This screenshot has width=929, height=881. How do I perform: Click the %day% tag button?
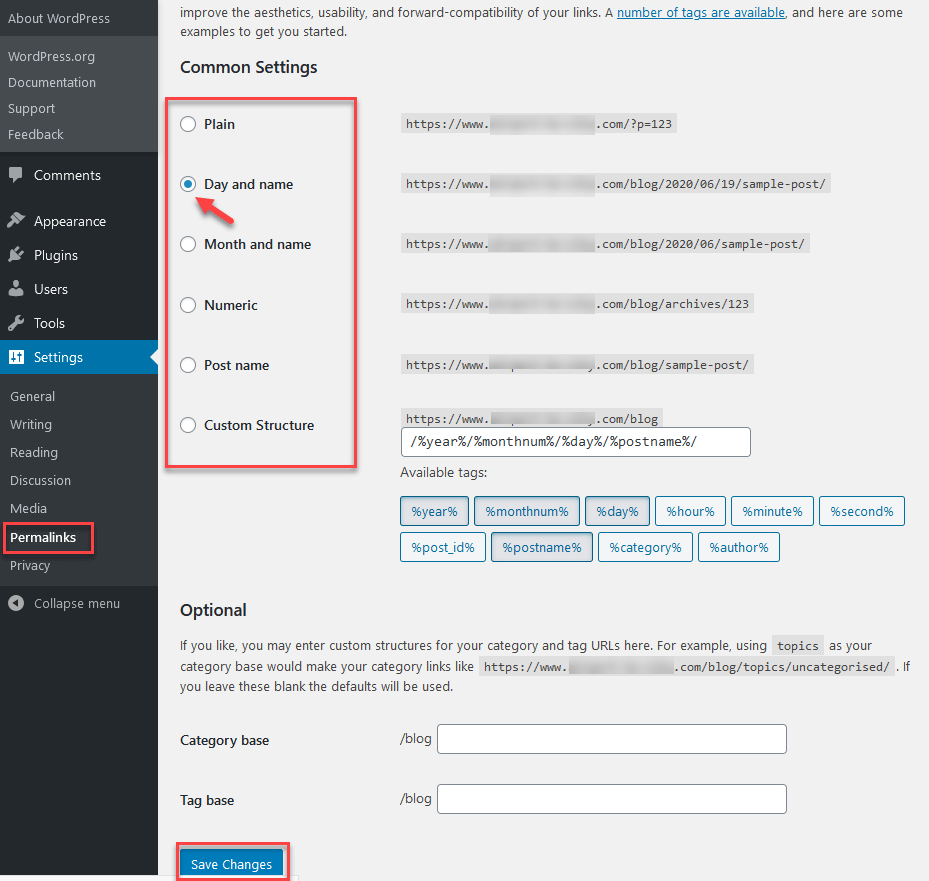pyautogui.click(x=617, y=511)
